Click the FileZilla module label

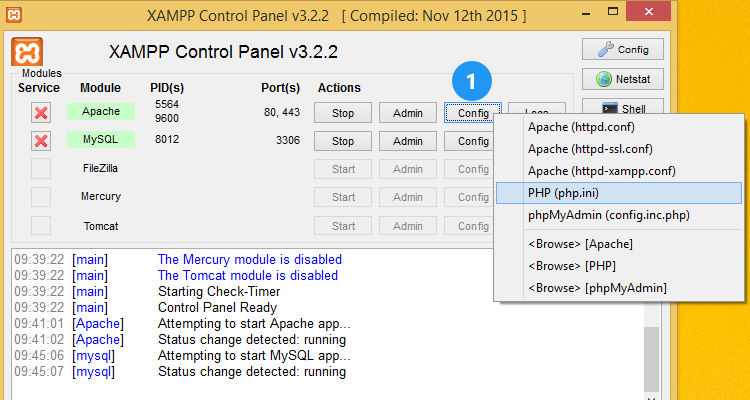(100, 168)
